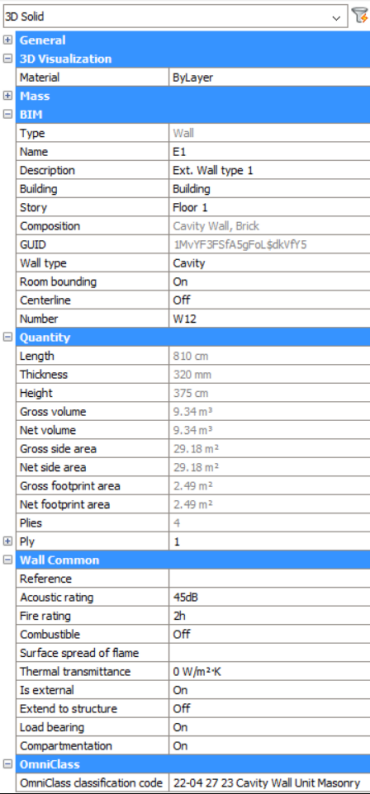Click the Name field containing E1
Screen dimensions: 370x794
tap(269, 152)
